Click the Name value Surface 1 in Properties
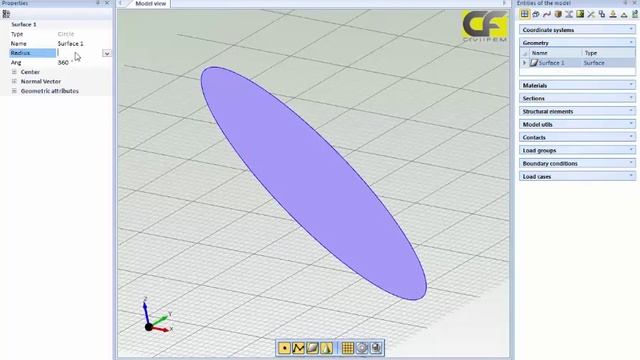Image resolution: width=640 pixels, height=360 pixels. point(70,43)
